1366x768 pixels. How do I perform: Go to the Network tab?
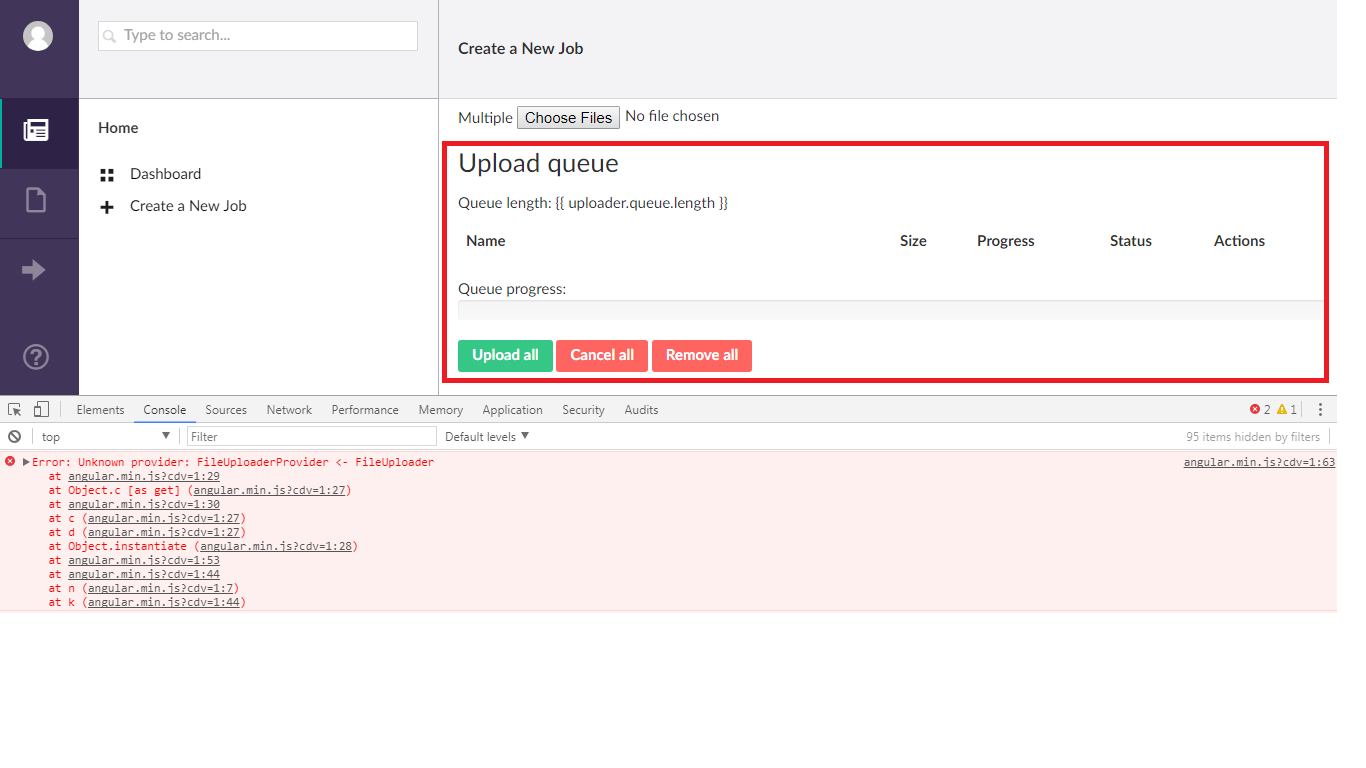click(289, 409)
